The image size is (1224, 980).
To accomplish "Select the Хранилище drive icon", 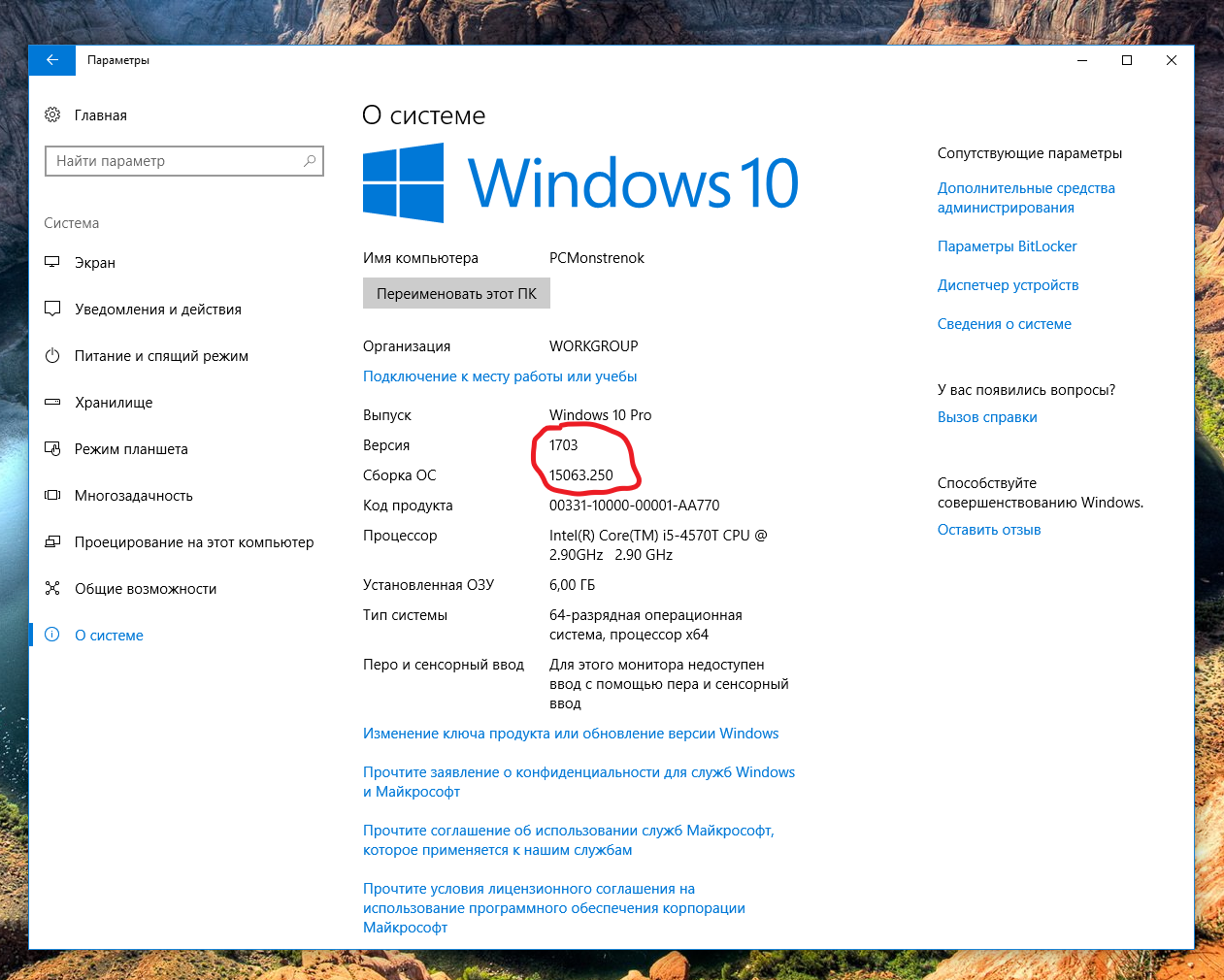I will tap(52, 402).
